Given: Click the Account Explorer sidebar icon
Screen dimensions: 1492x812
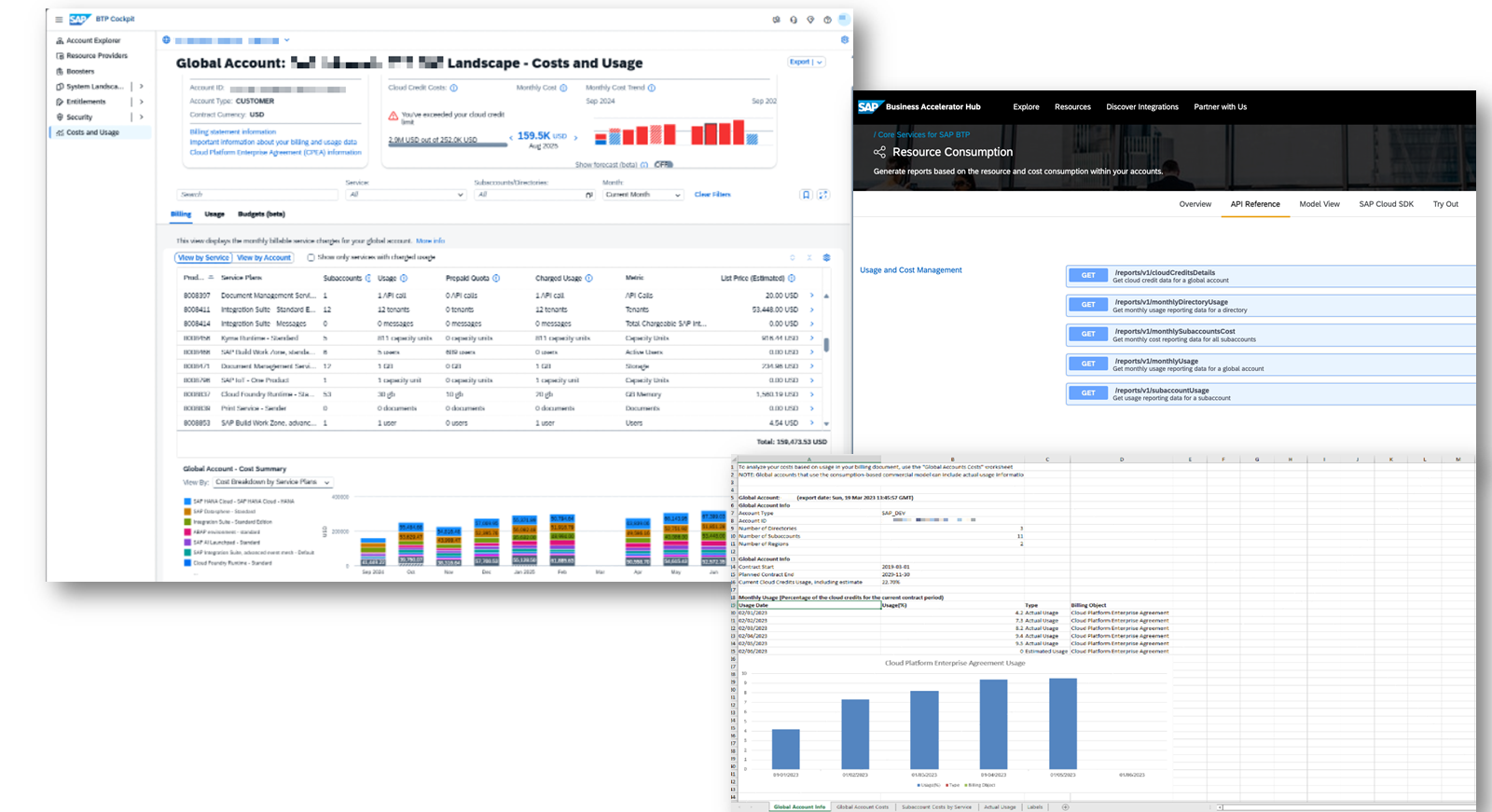Looking at the screenshot, I should 60,41.
